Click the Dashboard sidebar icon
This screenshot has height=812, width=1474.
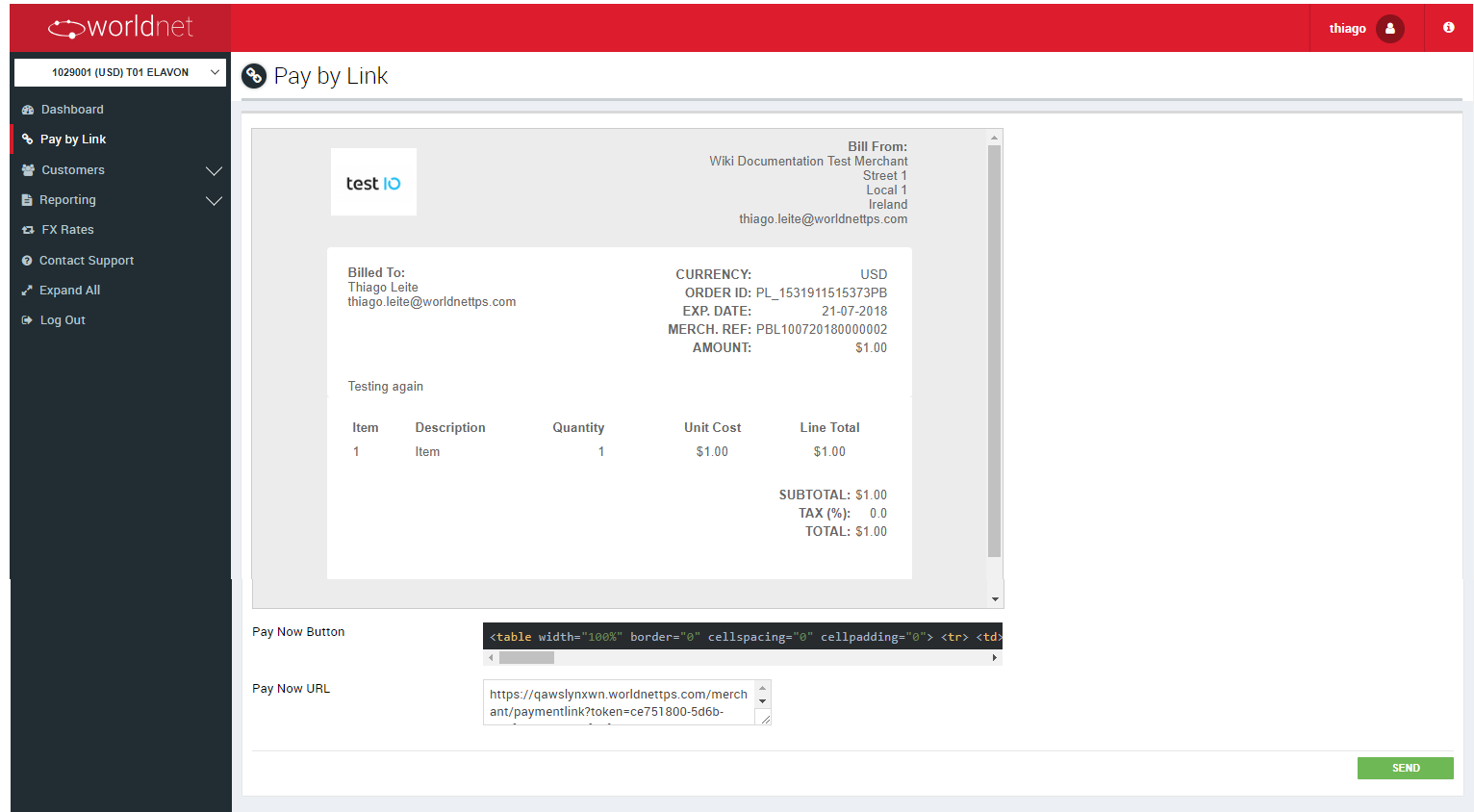[x=28, y=110]
